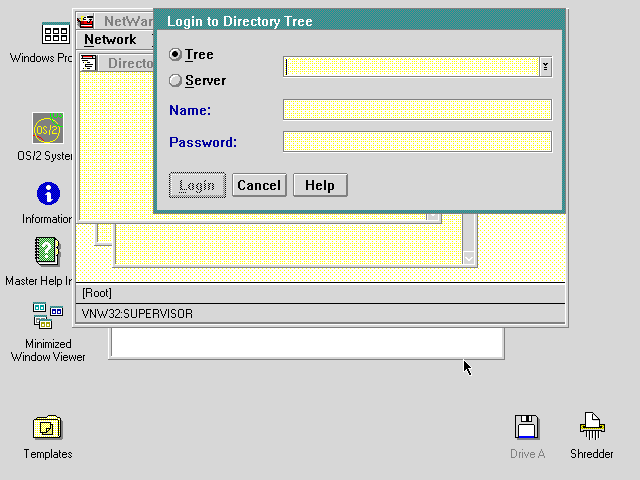Viewport: 640px width, 480px height.
Task: Select the Tree radio button
Action: [175, 54]
